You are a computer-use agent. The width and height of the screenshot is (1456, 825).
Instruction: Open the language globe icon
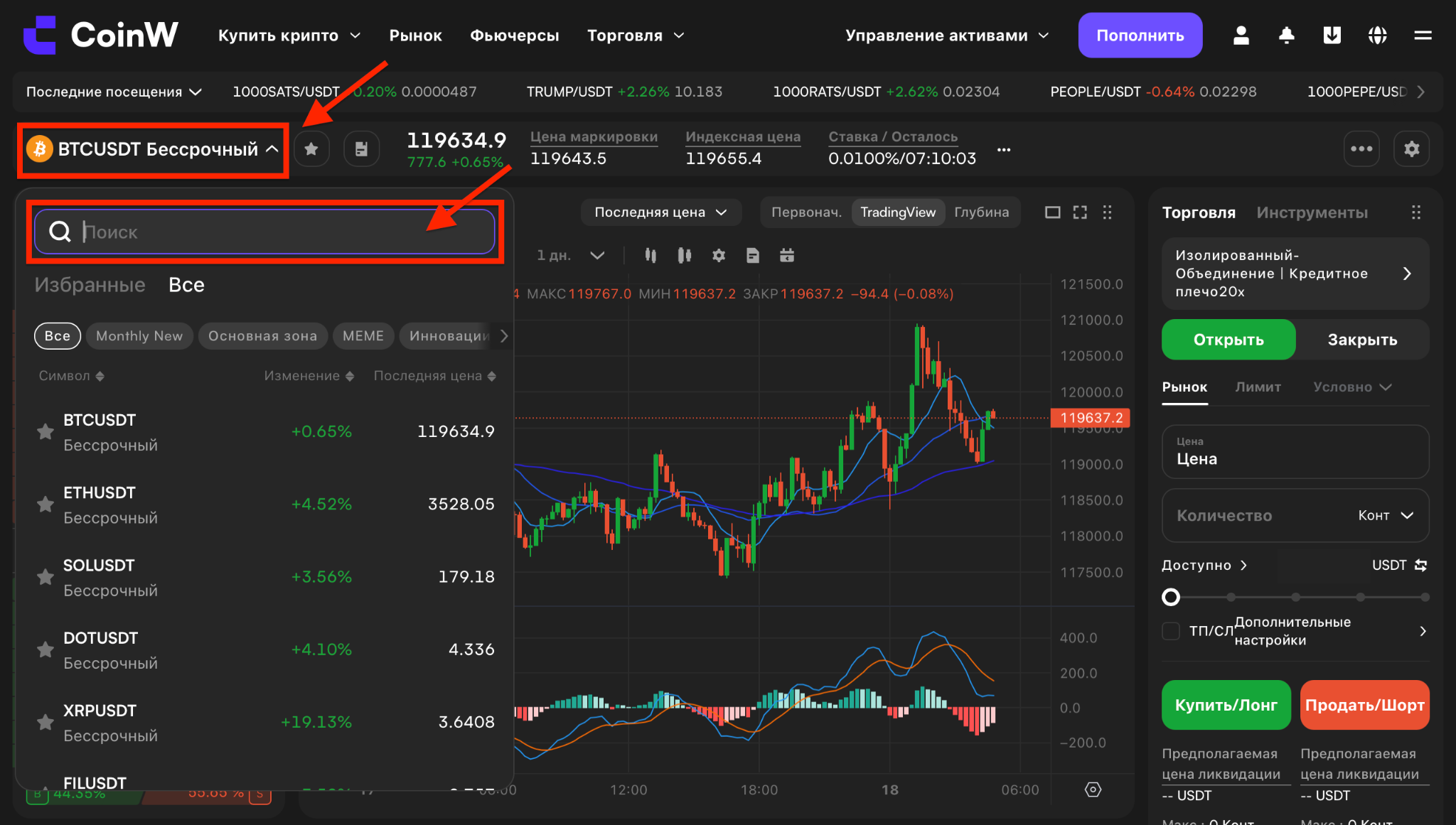coord(1377,36)
